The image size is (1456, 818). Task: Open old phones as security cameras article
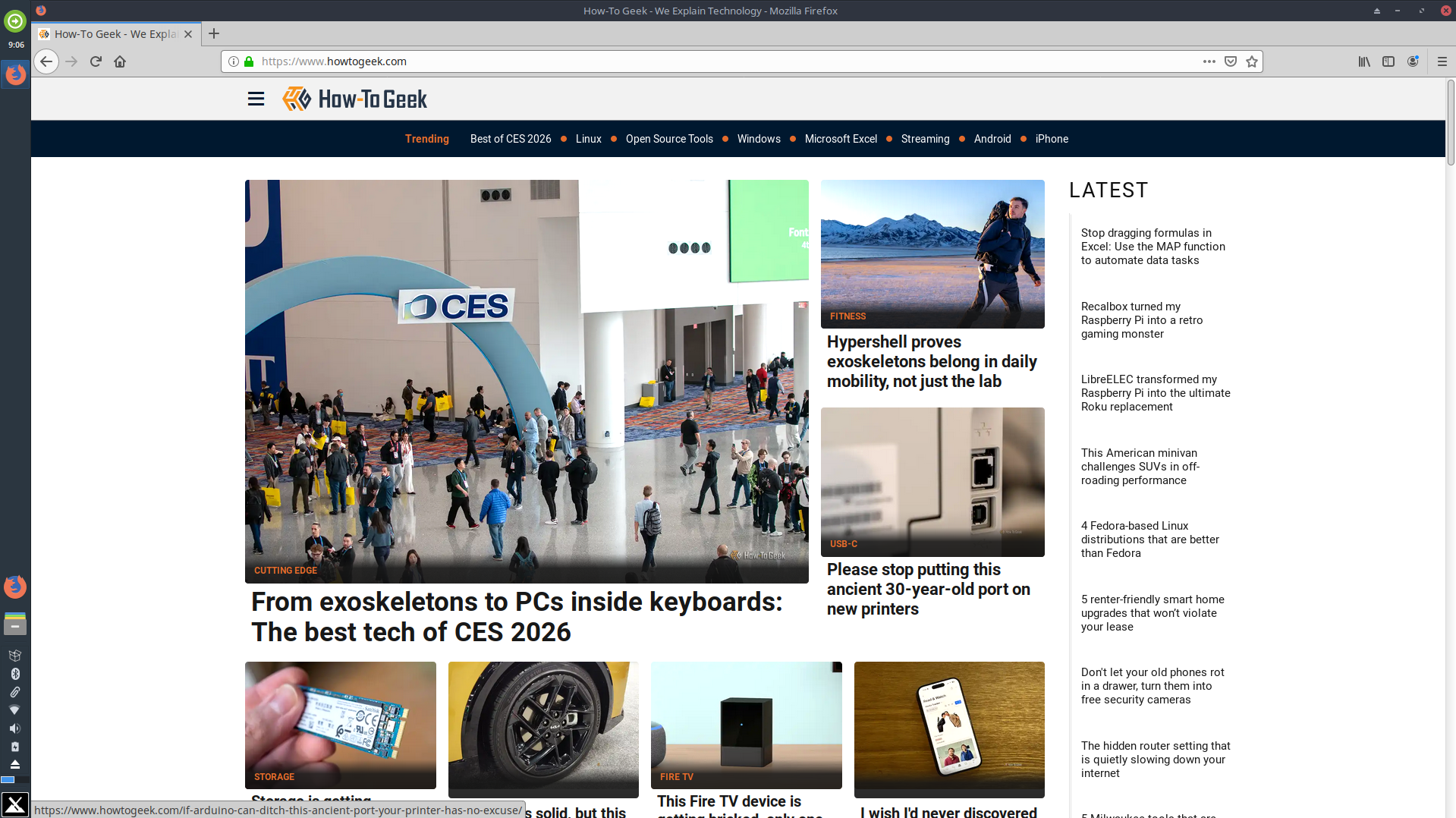click(x=1153, y=686)
